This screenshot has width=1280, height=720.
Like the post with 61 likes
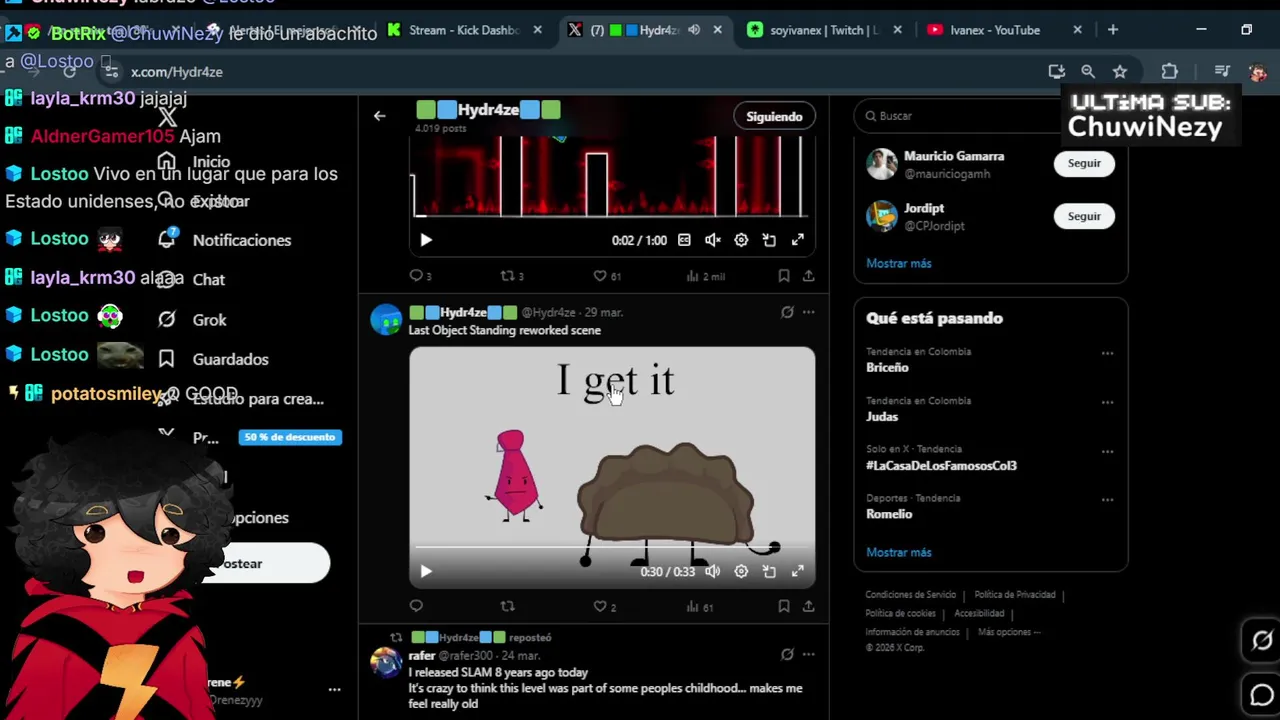coord(607,276)
